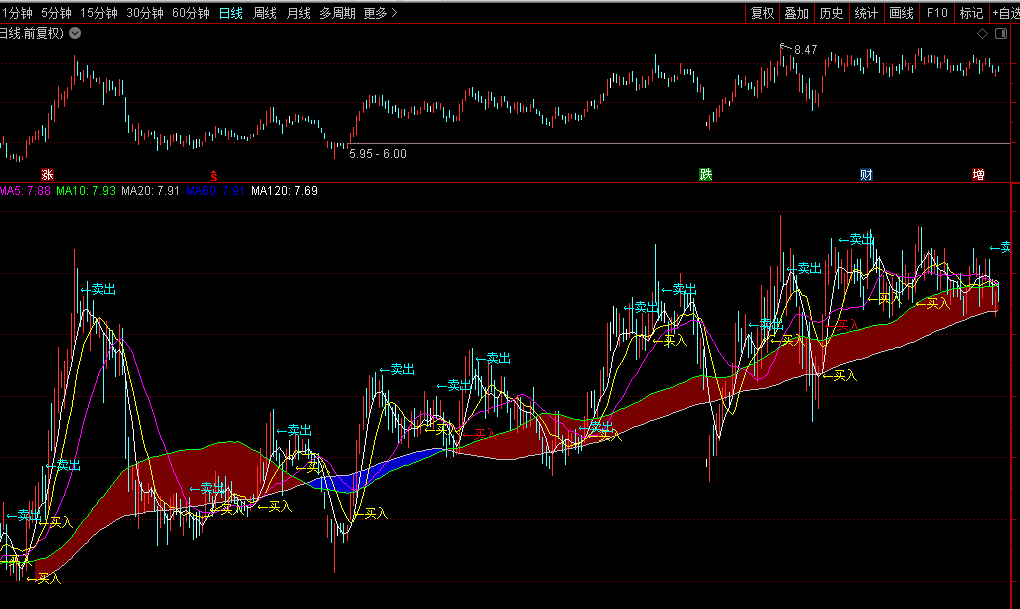Click the +自选 add to watchlist button
This screenshot has height=609, width=1020.
1003,13
